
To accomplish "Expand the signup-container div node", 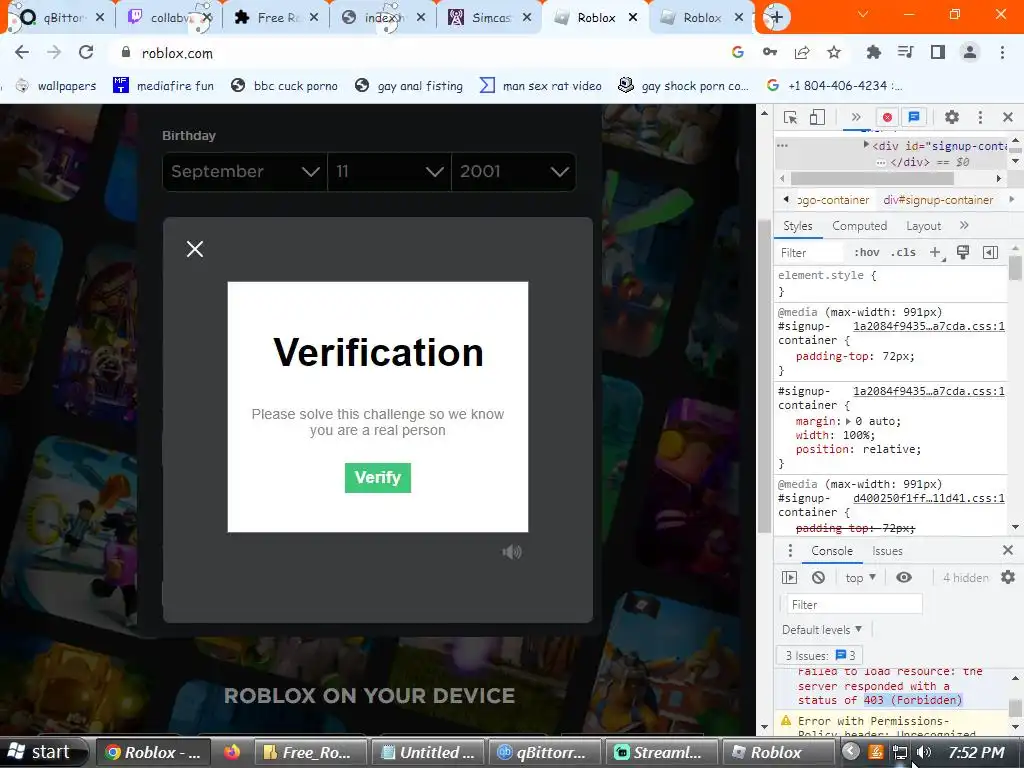I will coord(866,146).
